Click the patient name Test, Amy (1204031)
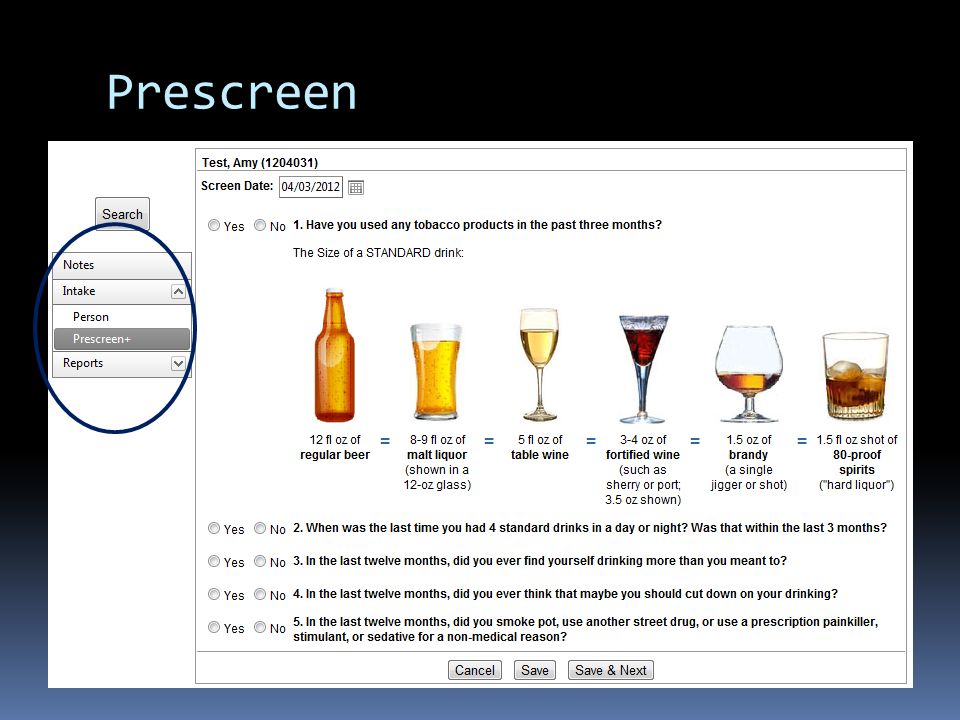 (x=260, y=163)
